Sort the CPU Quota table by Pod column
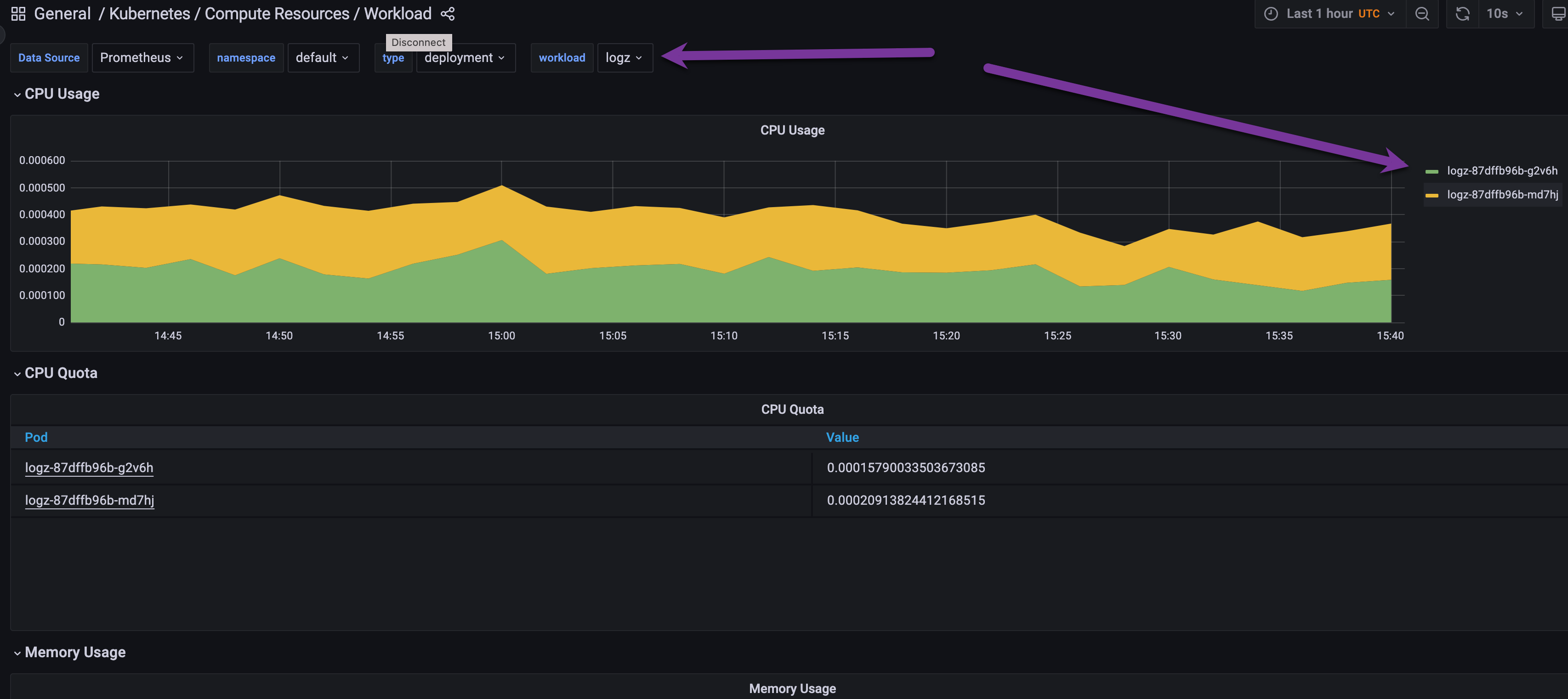The image size is (1568, 699). pyautogui.click(x=36, y=437)
